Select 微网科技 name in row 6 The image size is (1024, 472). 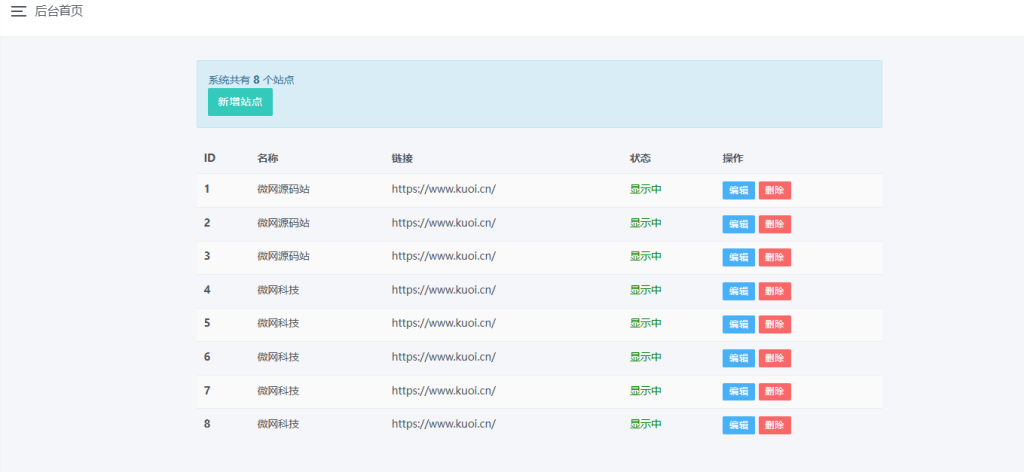tap(278, 357)
